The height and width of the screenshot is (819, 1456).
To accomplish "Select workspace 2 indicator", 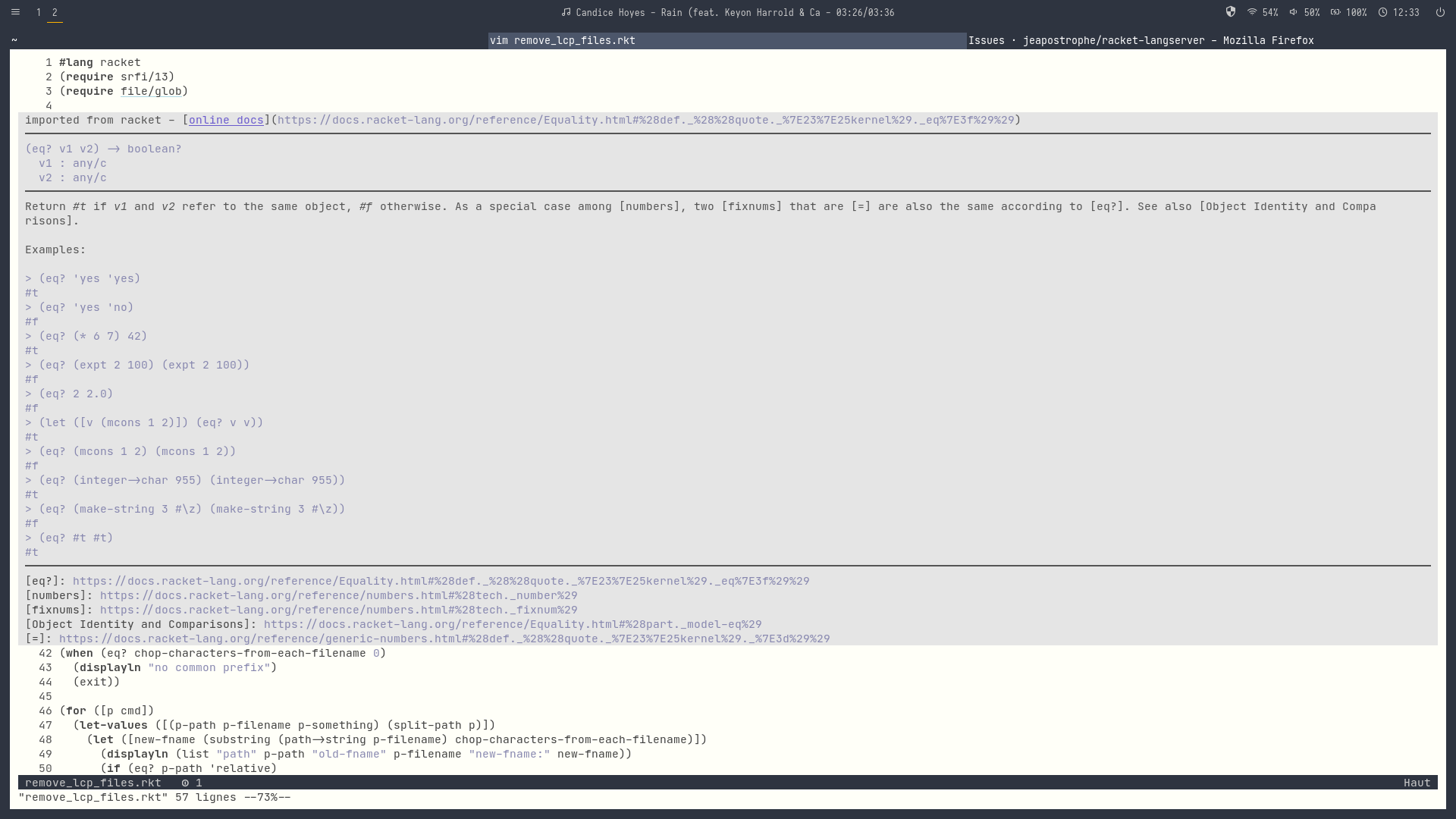I will (x=55, y=12).
